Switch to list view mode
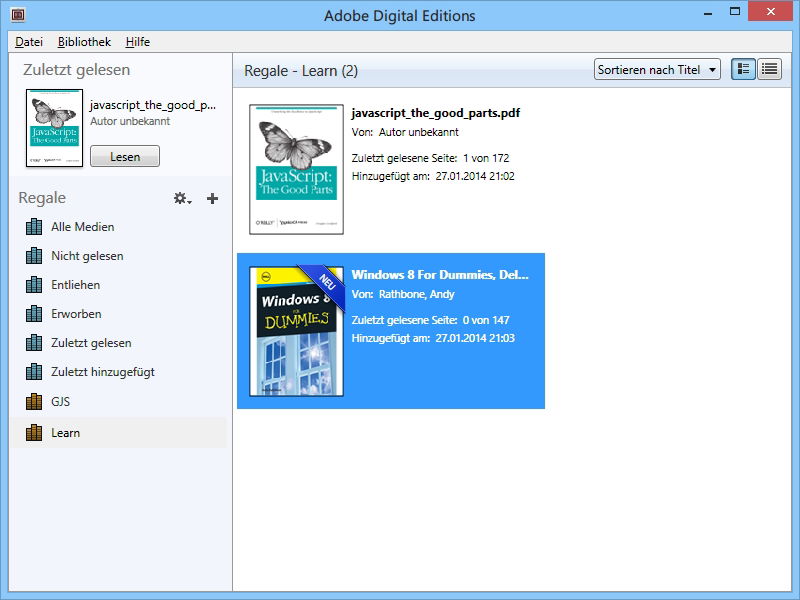 coord(769,69)
